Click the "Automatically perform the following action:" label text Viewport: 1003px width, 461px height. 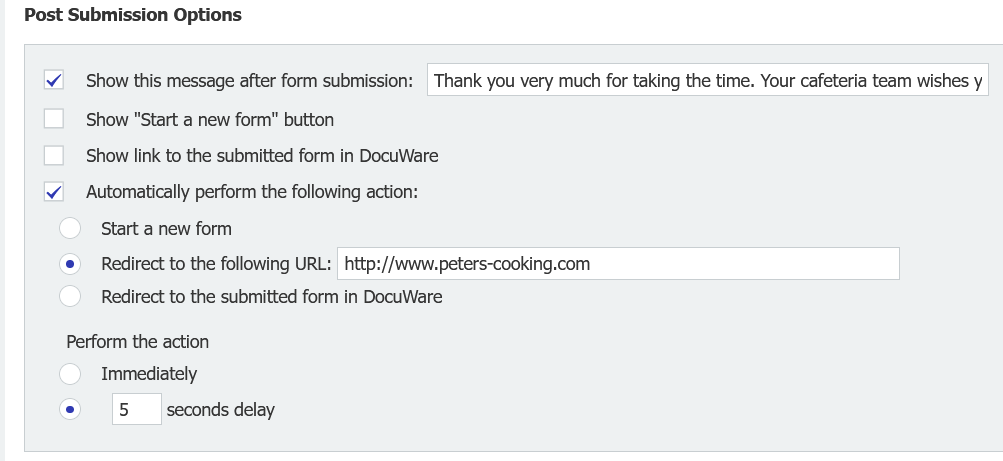pos(252,191)
